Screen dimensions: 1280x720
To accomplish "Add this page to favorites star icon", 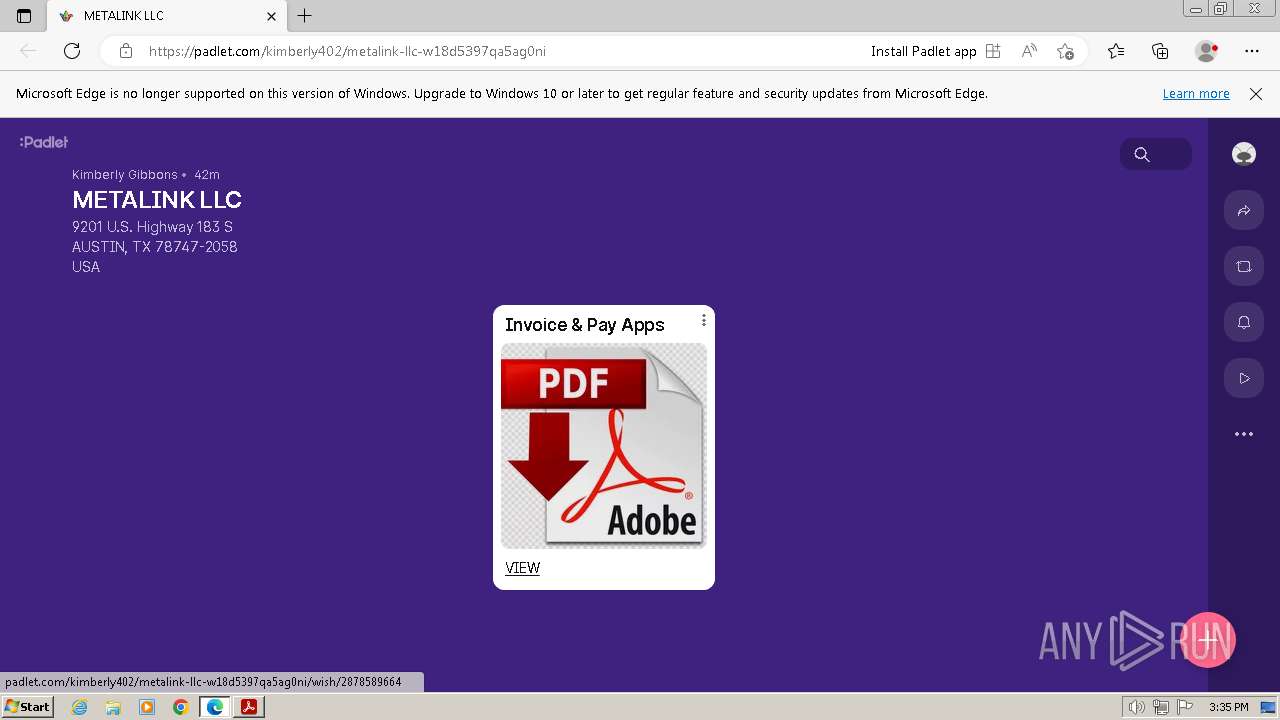I will (x=1065, y=51).
